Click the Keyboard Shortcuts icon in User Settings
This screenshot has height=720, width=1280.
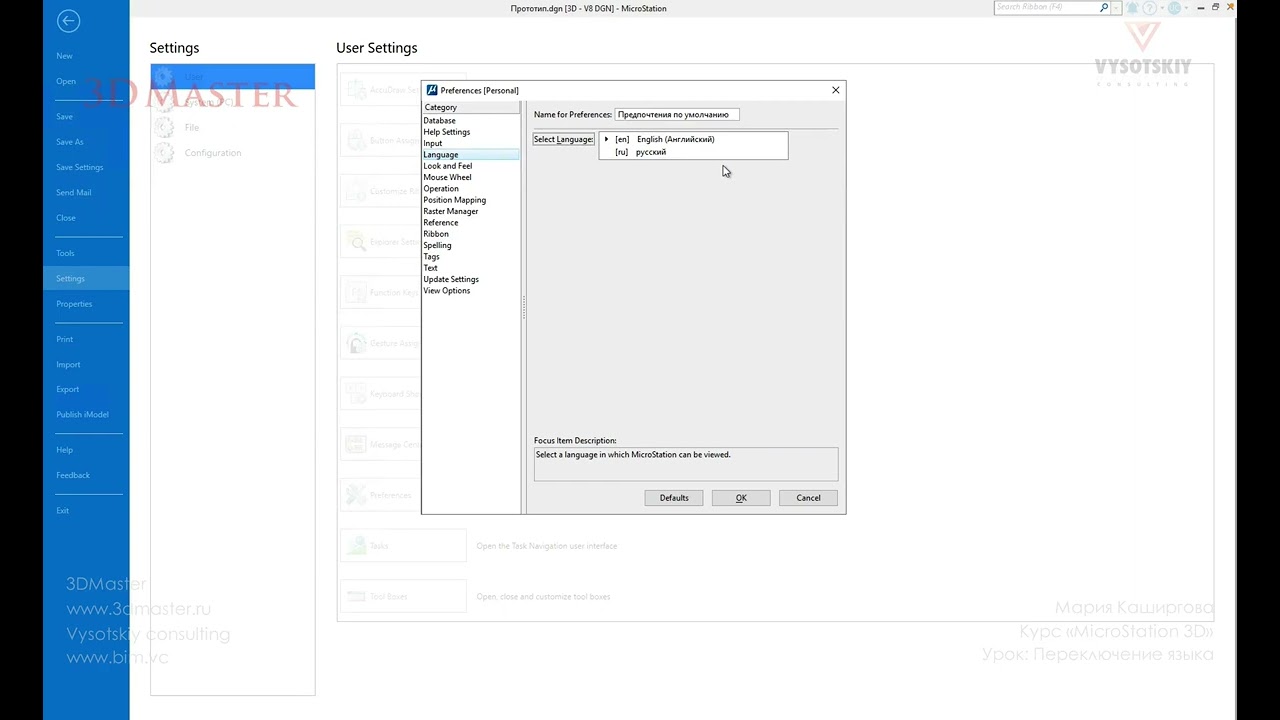point(356,394)
